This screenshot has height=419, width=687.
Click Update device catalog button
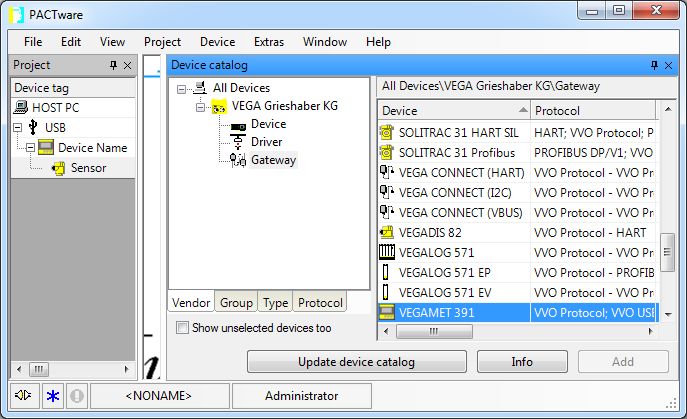click(x=357, y=362)
